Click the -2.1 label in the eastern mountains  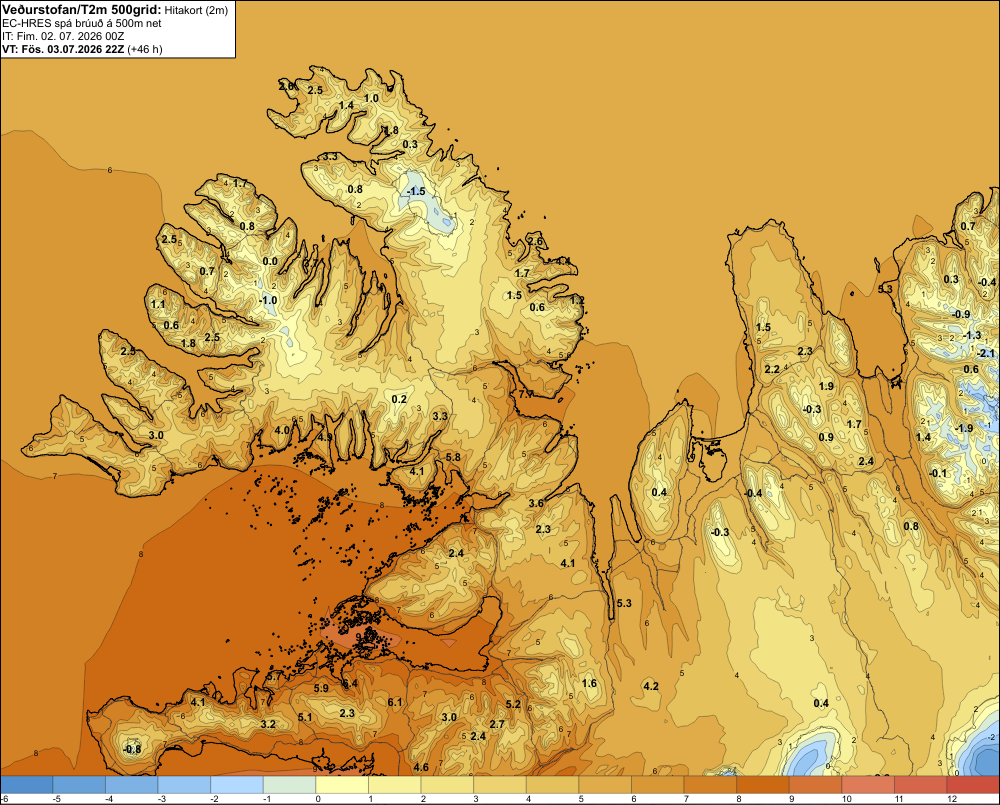coord(986,353)
